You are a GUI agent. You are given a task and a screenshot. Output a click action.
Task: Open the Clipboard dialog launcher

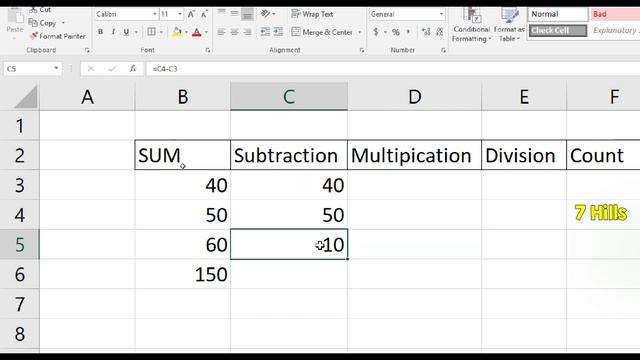point(87,50)
